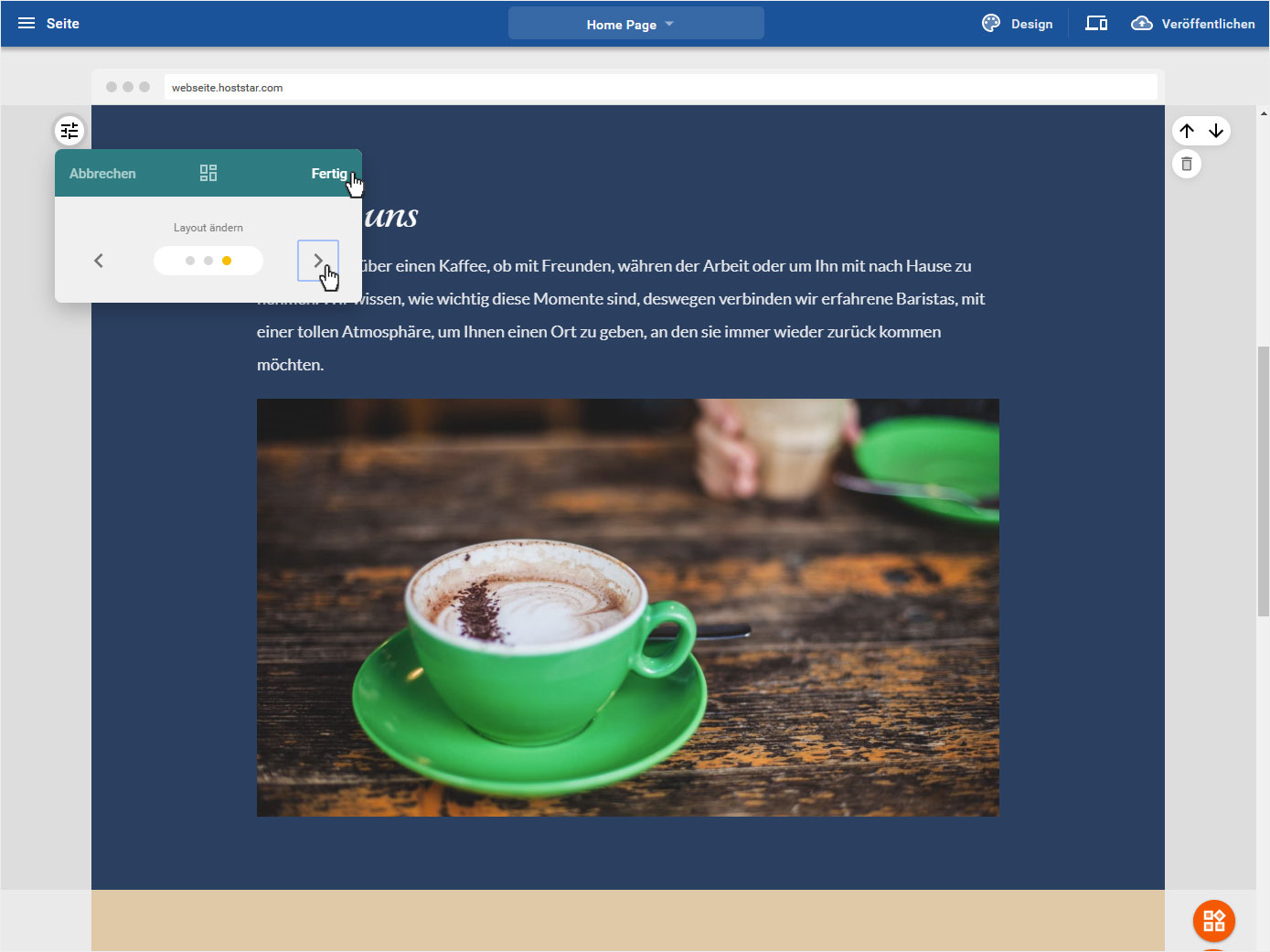Go to next layout with right chevron
This screenshot has height=952, width=1270.
coord(318,261)
